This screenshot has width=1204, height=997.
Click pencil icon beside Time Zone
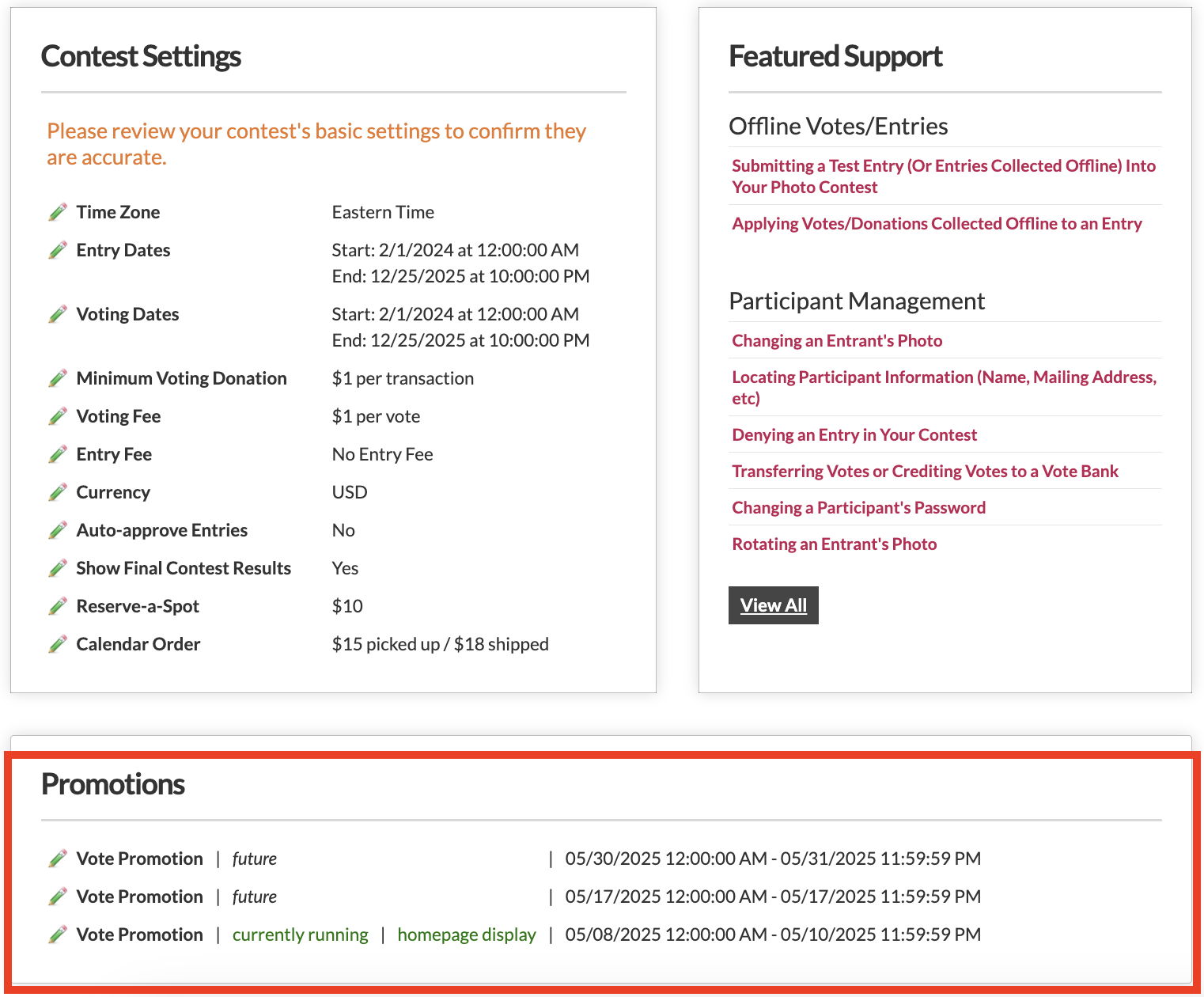click(x=58, y=212)
